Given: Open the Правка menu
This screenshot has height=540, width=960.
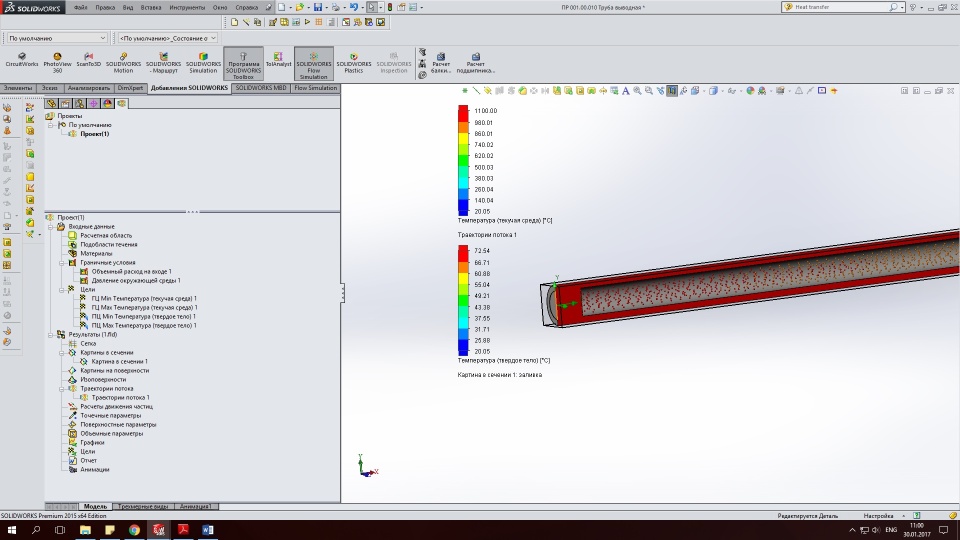Looking at the screenshot, I should coord(105,7).
